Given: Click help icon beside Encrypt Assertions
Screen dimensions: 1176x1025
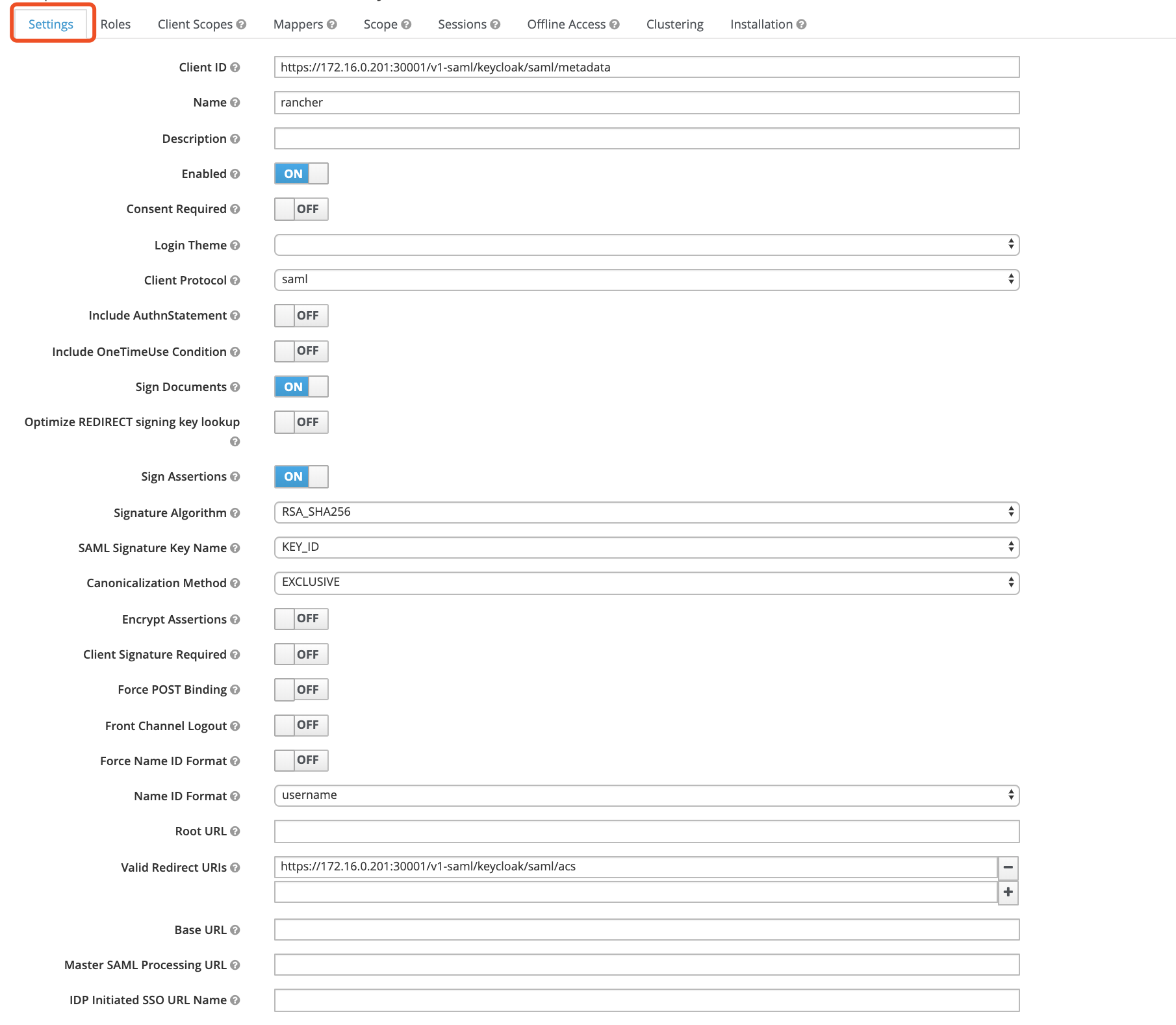Looking at the screenshot, I should click(x=235, y=620).
